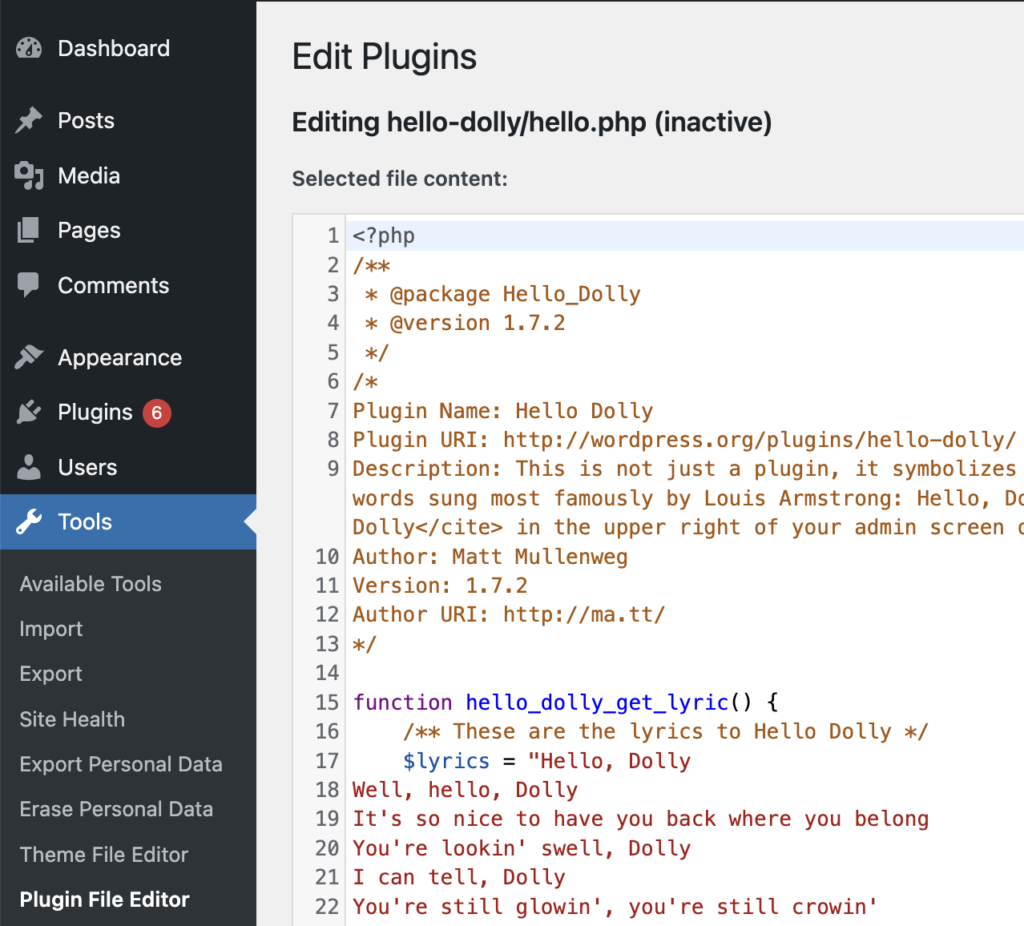Click the 'You're lookin' swell, Dolly' line

pyautogui.click(x=522, y=849)
